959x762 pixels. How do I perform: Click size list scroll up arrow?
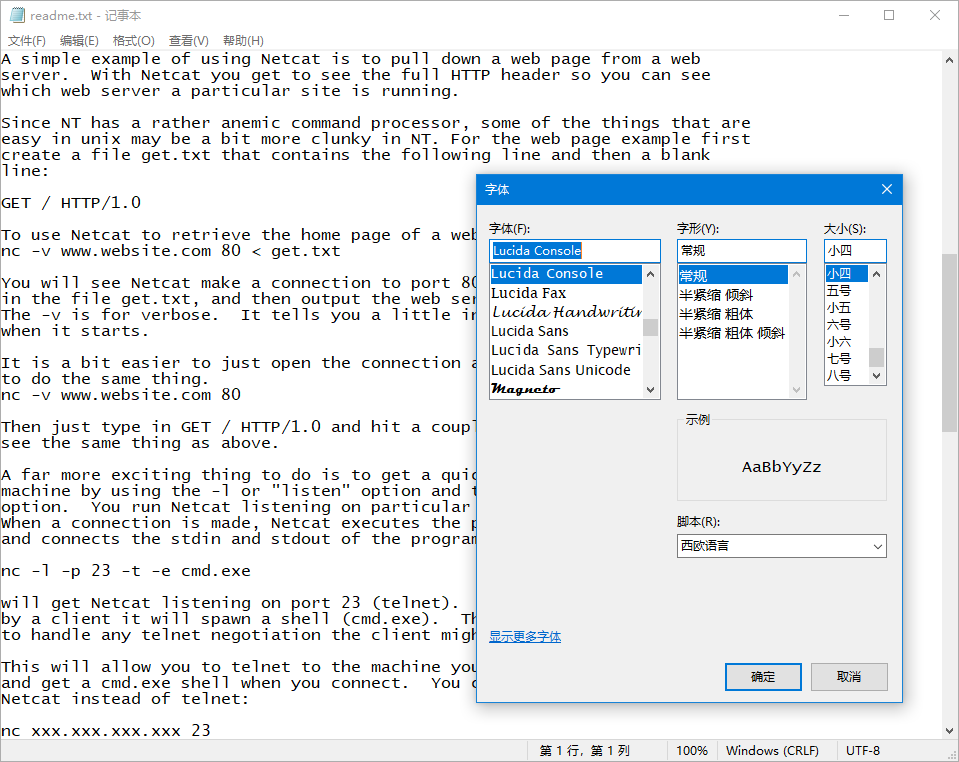click(x=876, y=274)
